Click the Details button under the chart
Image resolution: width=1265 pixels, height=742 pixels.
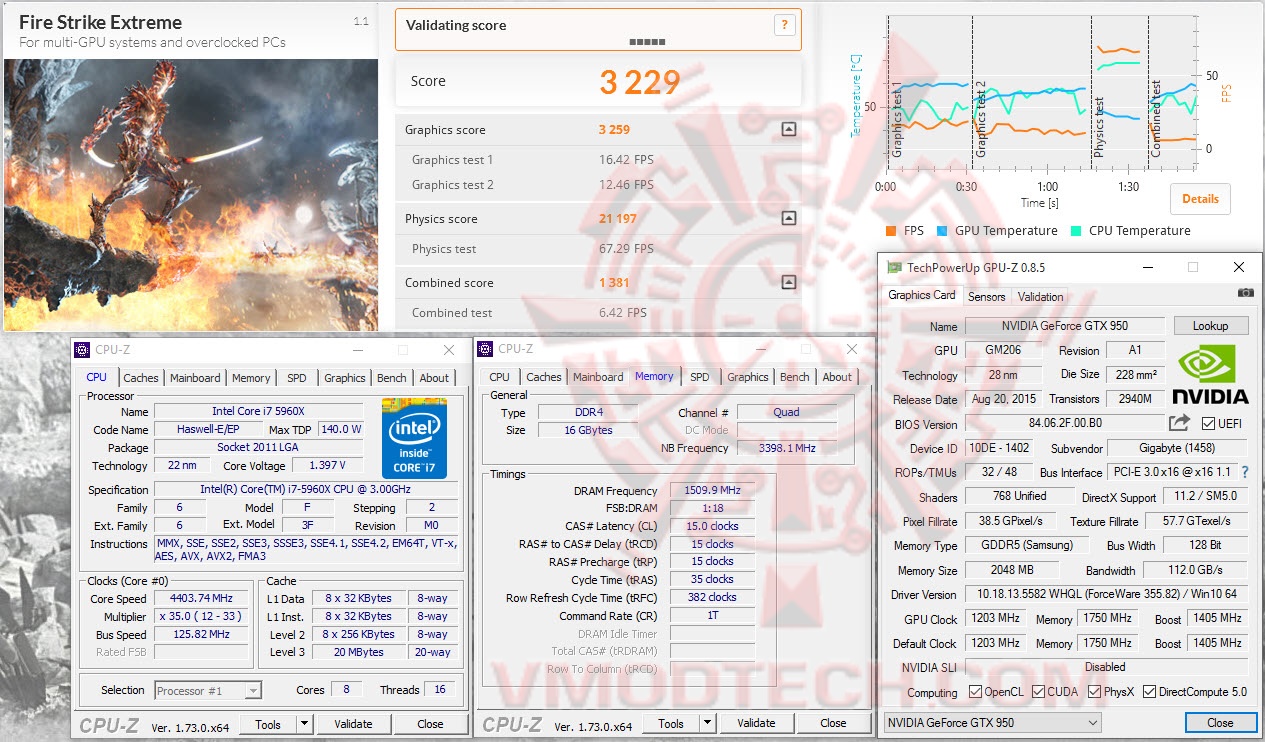1200,198
